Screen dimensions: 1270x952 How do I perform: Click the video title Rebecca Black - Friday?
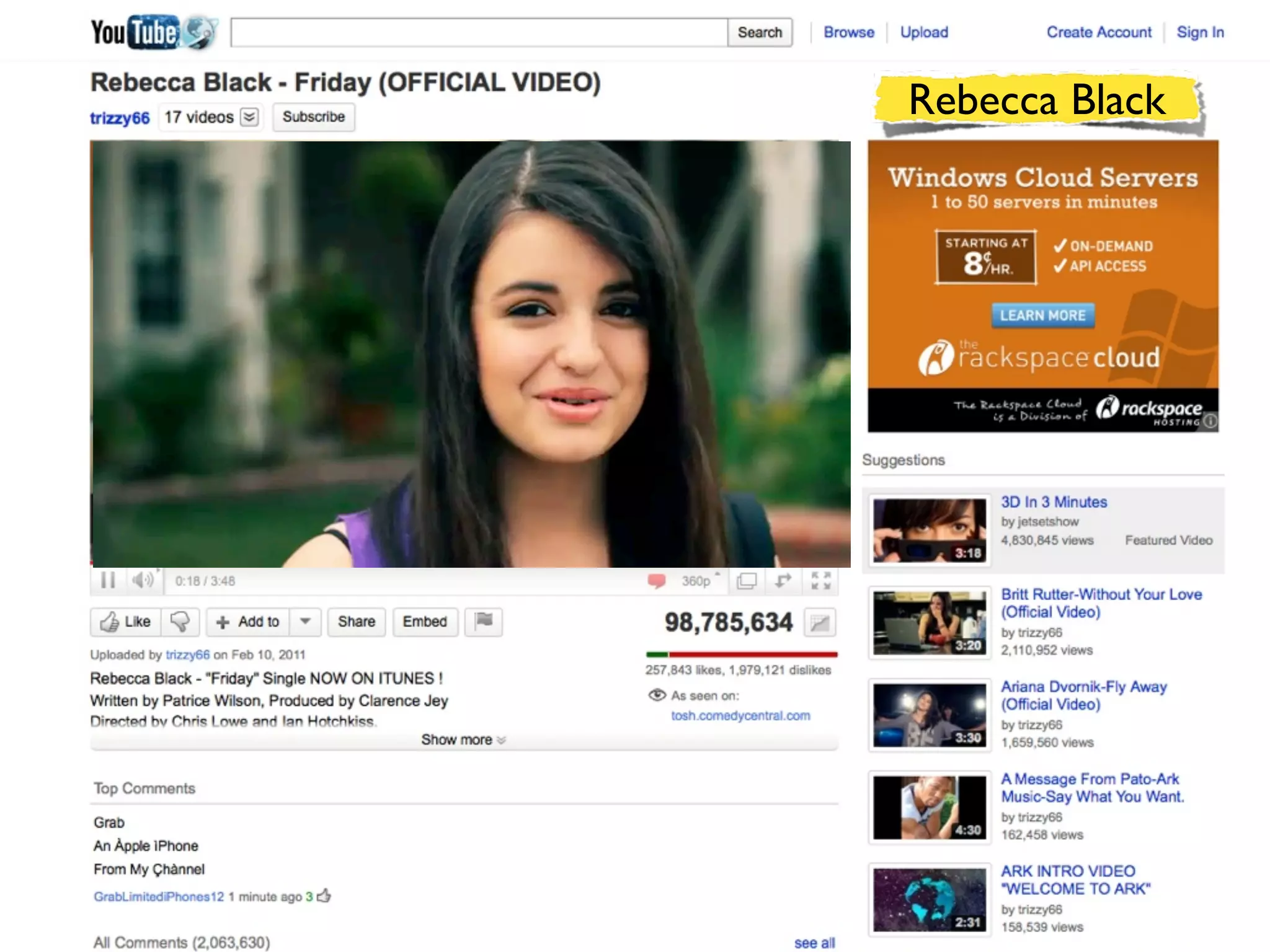(x=346, y=82)
